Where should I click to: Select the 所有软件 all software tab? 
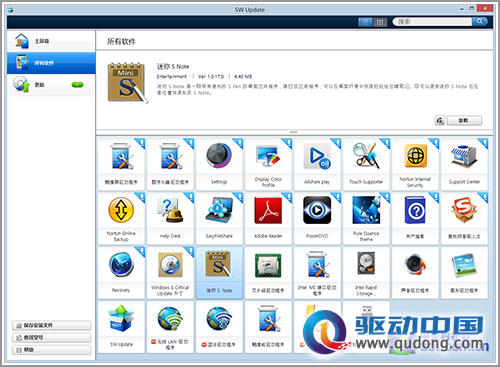pyautogui.click(x=51, y=63)
